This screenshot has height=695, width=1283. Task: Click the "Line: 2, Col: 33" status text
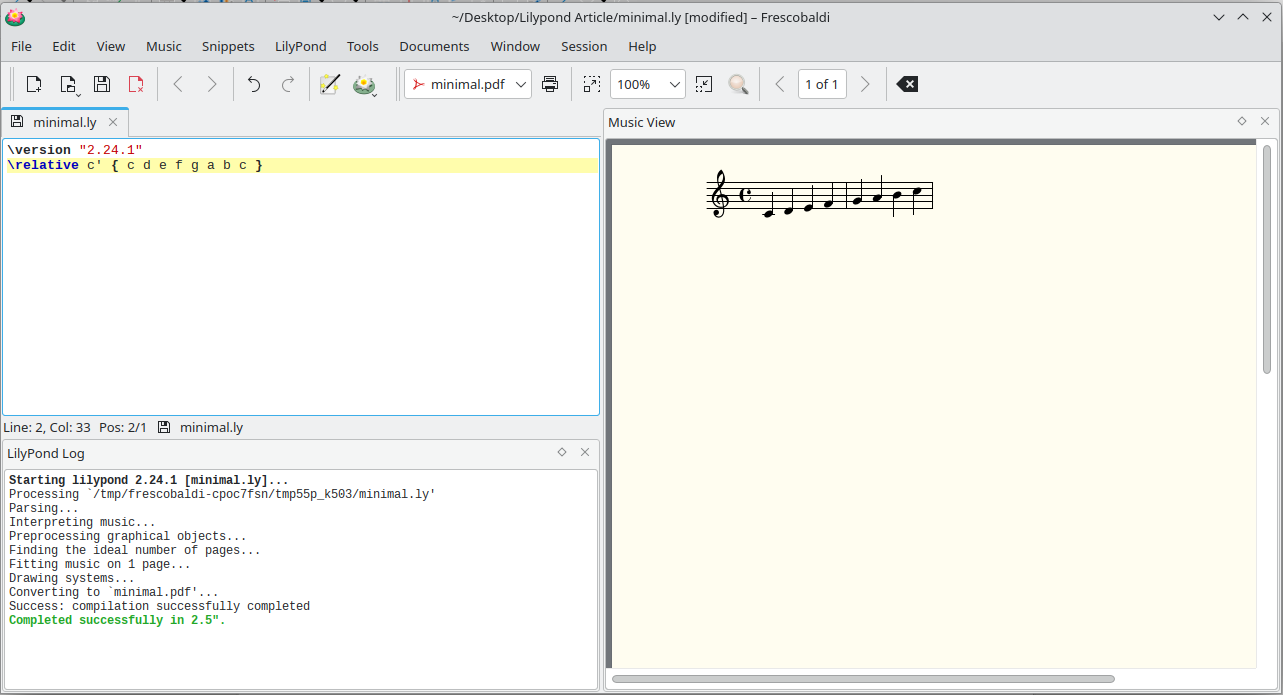(47, 427)
